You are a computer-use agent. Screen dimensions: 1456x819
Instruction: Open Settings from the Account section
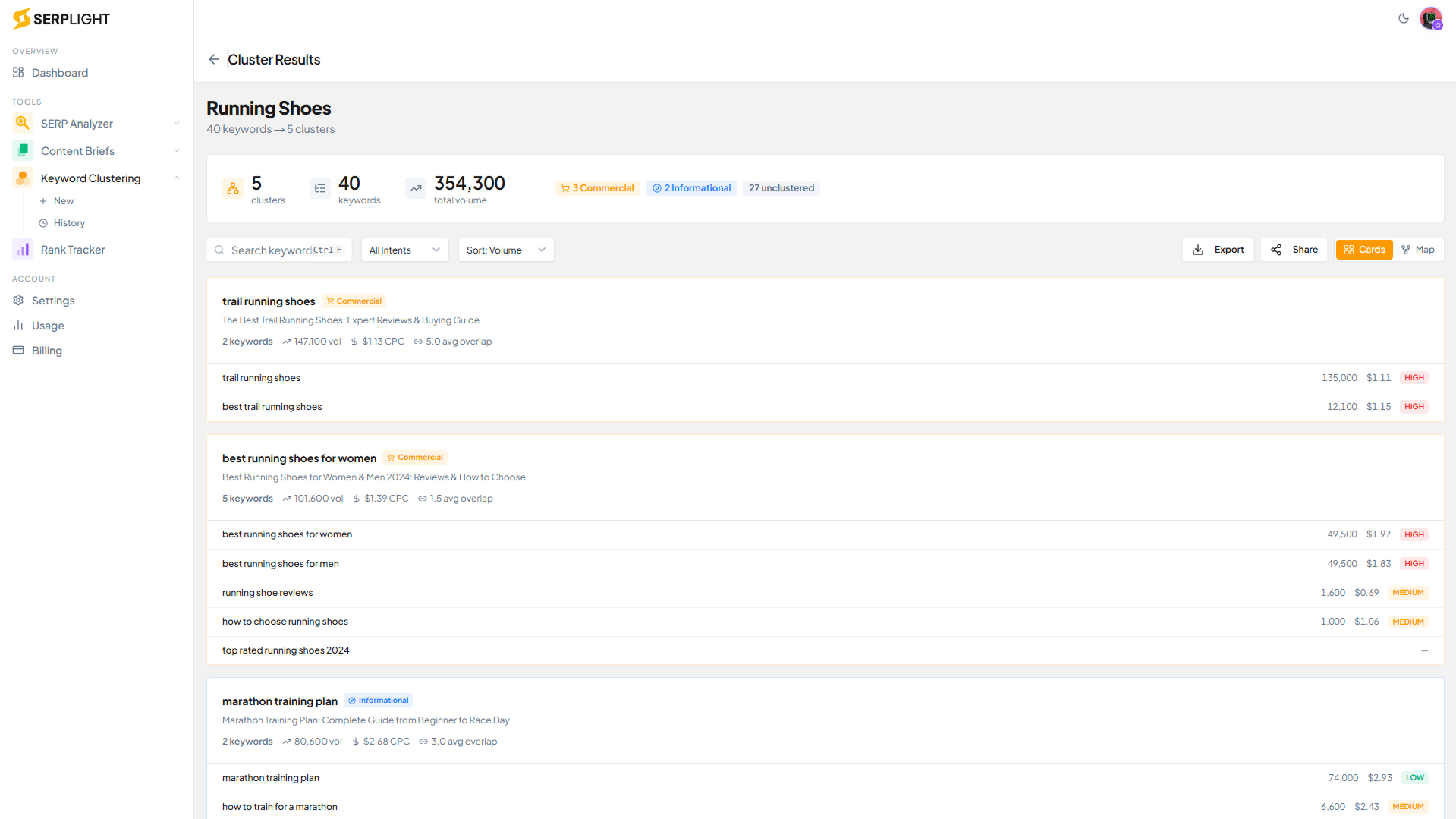52,300
